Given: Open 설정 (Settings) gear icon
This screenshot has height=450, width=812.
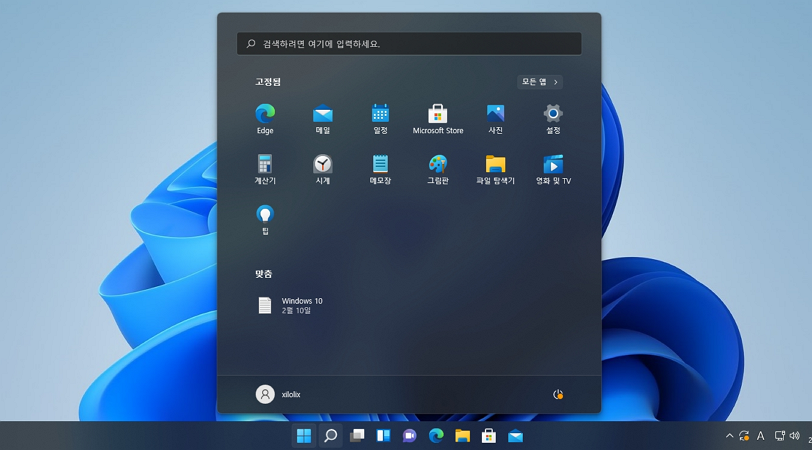Looking at the screenshot, I should 553,119.
